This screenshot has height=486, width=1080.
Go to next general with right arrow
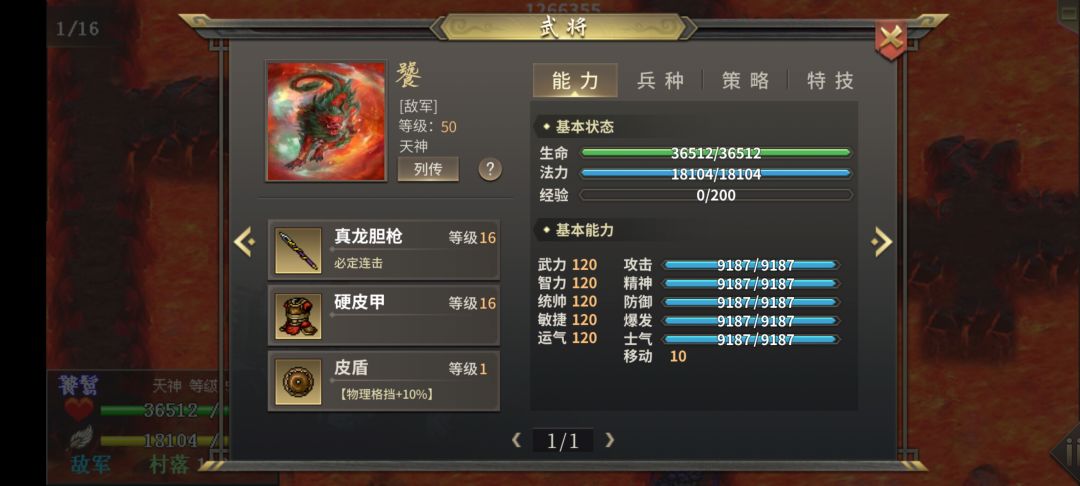882,242
